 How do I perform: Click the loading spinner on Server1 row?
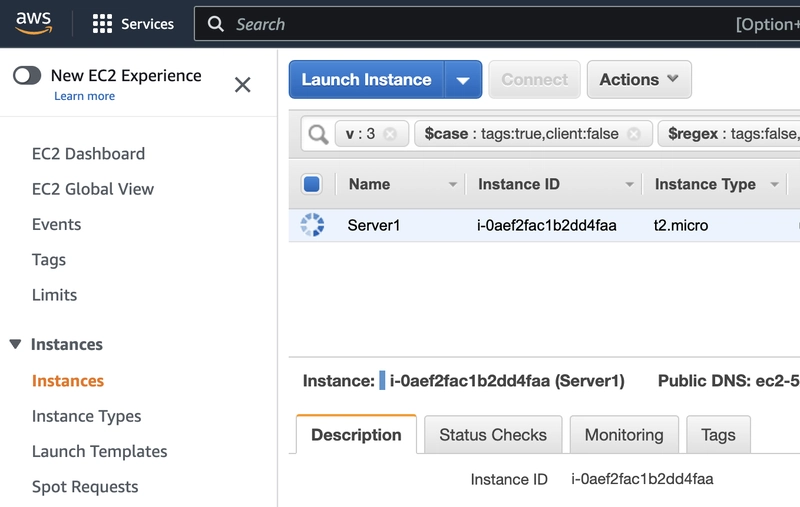click(312, 225)
